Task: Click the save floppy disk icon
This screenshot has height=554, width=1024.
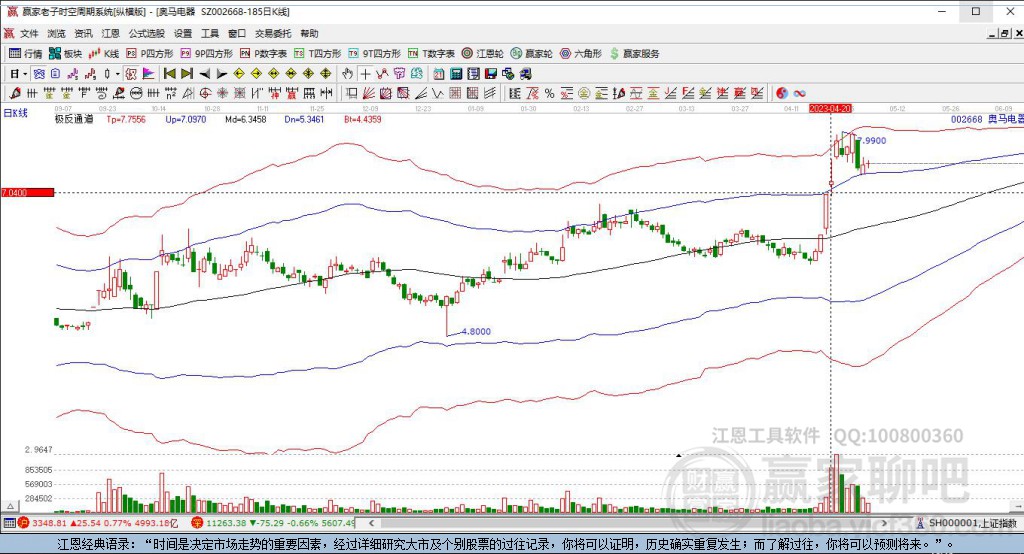Action: [490, 74]
